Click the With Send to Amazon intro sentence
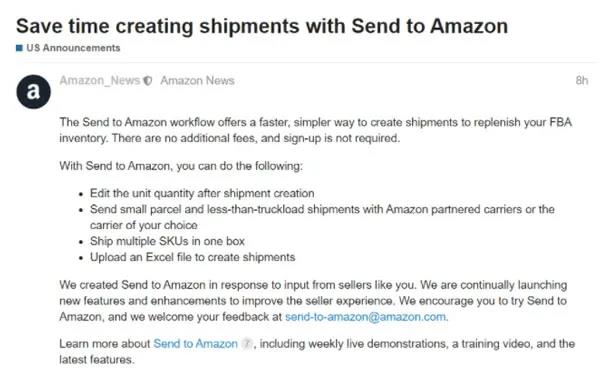Screen dimensions: 600x381 181,166
